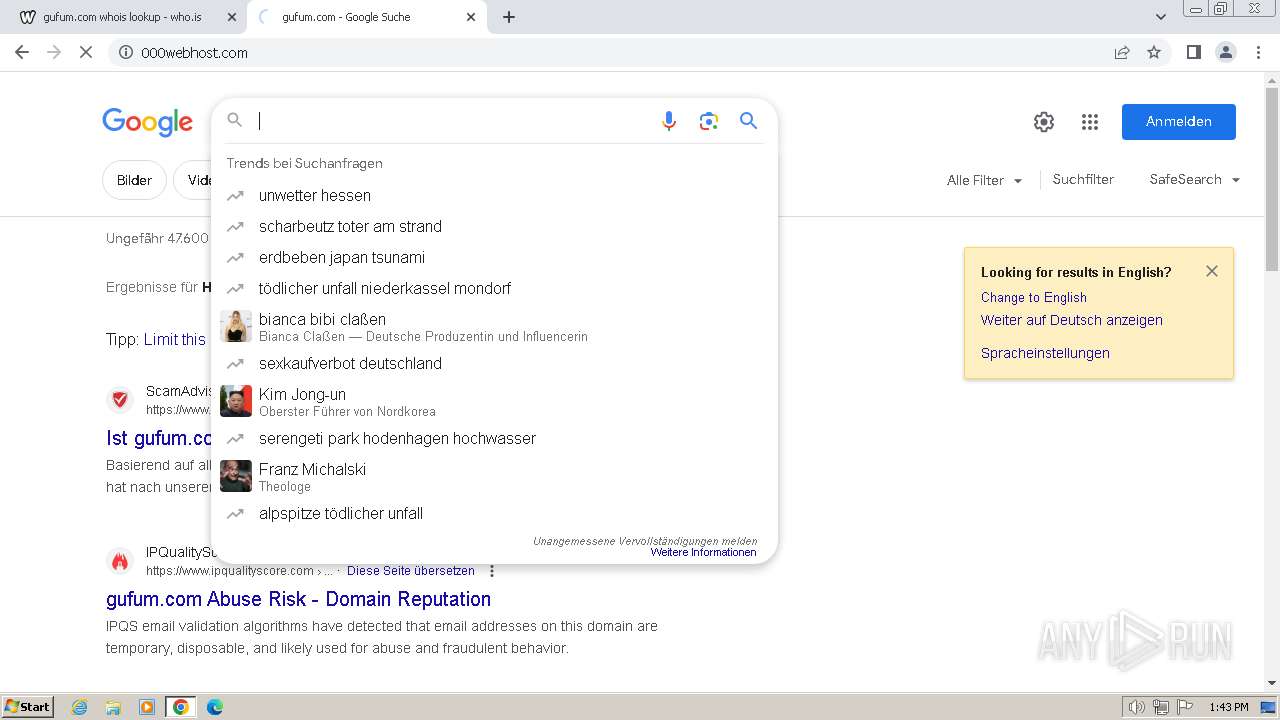Click the address bar URL 000webhost.com
This screenshot has height=720, width=1280.
tap(194, 53)
